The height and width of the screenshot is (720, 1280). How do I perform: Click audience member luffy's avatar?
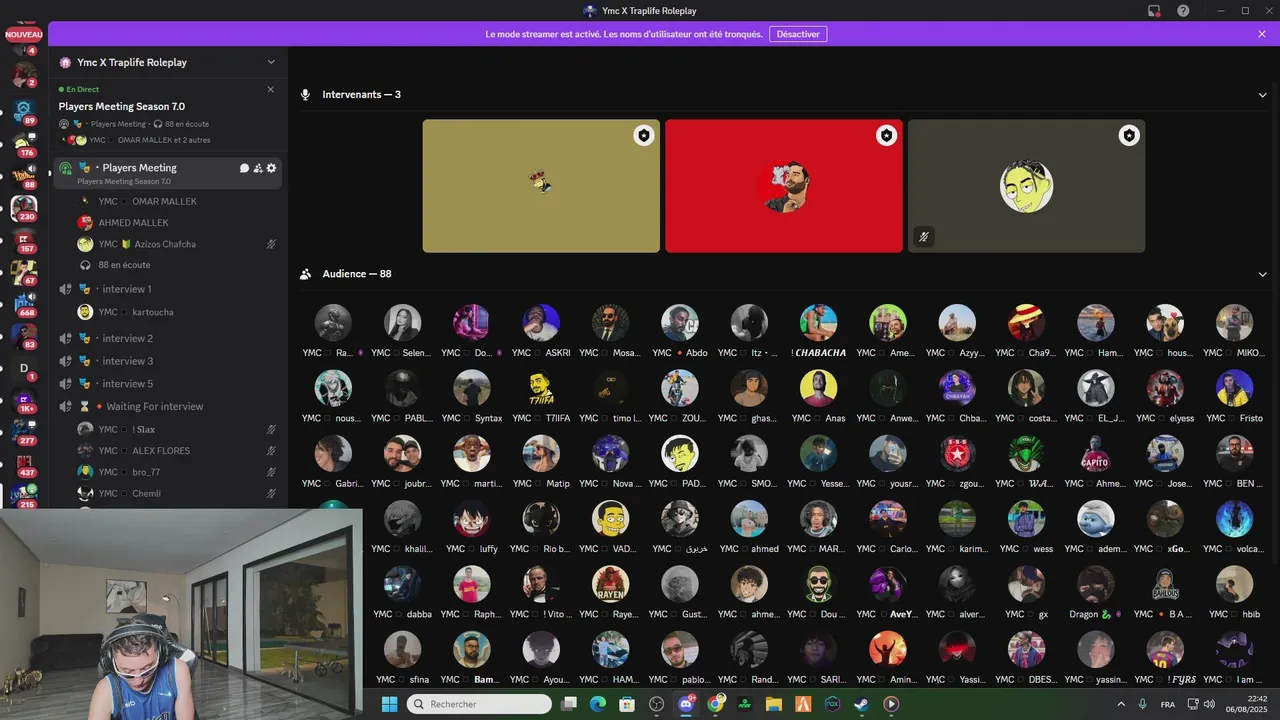[x=472, y=519]
